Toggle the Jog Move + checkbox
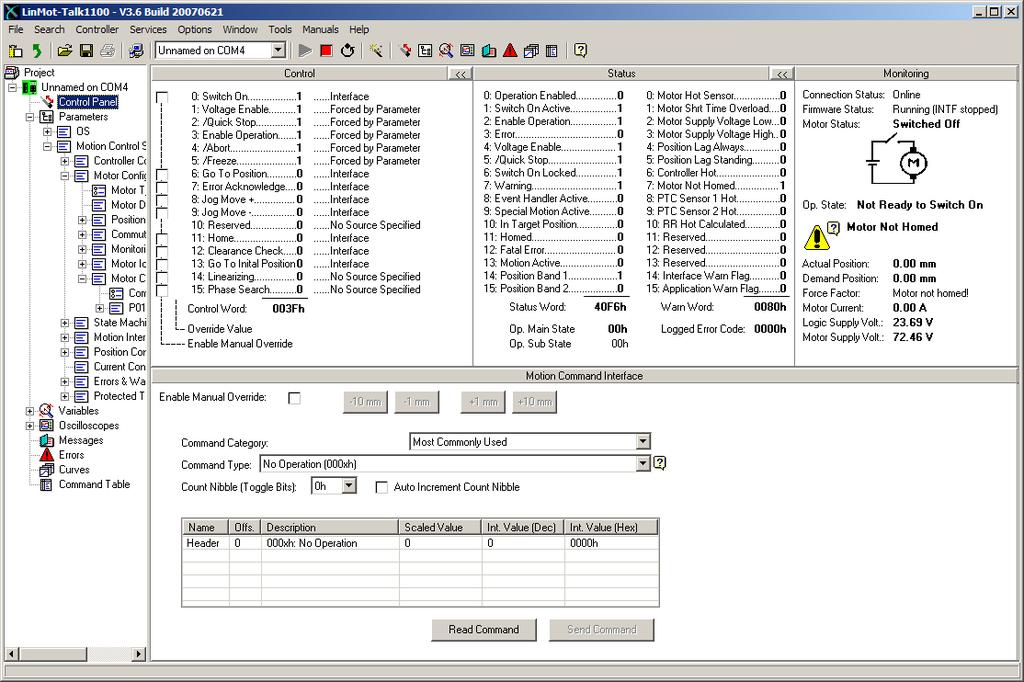The width and height of the screenshot is (1024, 682). (162, 200)
